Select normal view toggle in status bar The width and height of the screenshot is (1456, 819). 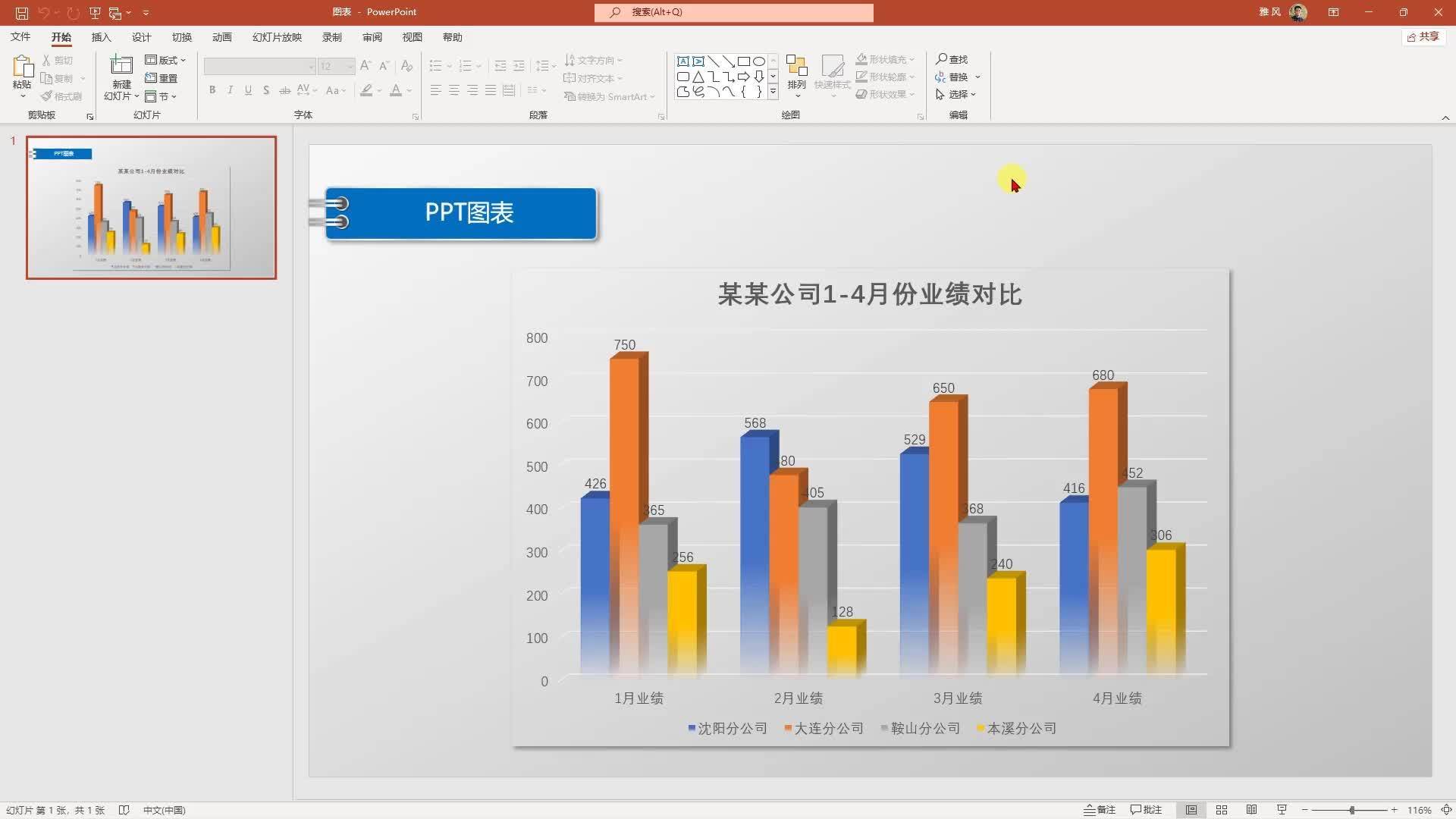coord(1191,810)
